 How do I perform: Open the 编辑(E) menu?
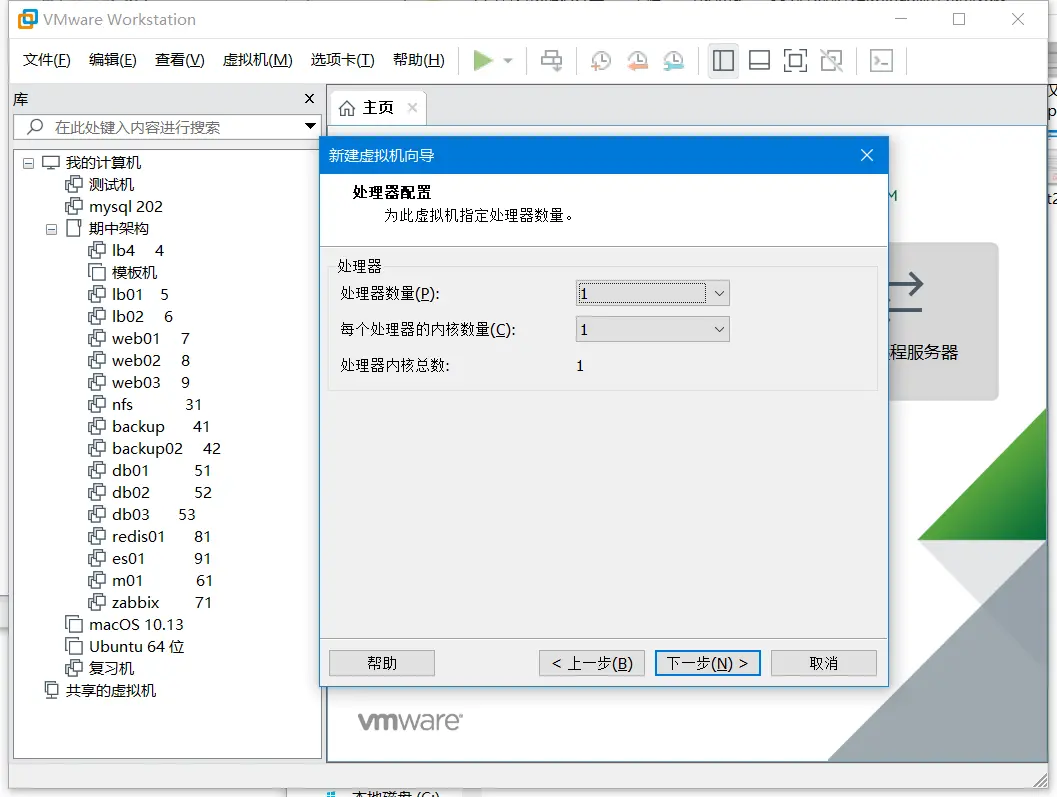pos(113,60)
